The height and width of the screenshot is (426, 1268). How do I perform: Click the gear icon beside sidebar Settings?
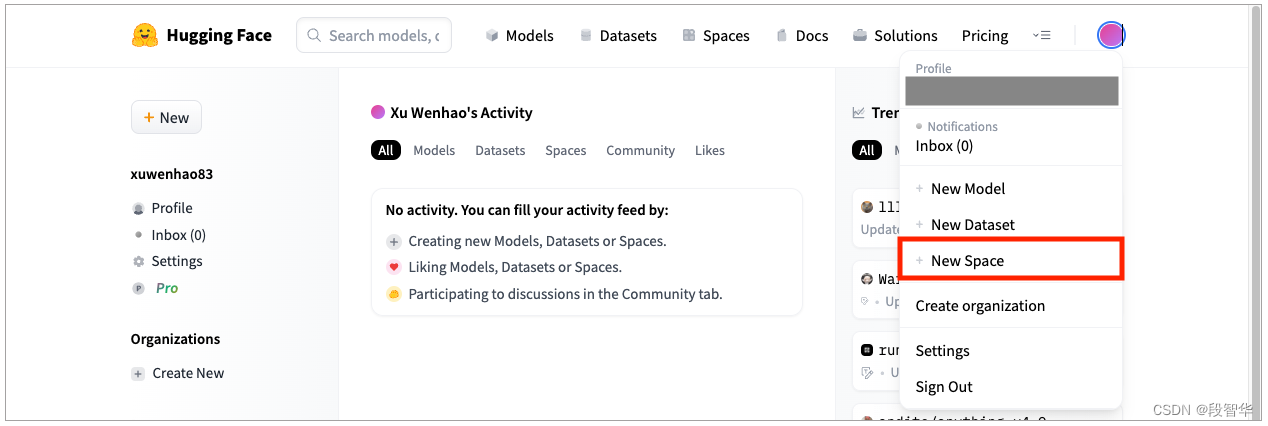click(138, 261)
